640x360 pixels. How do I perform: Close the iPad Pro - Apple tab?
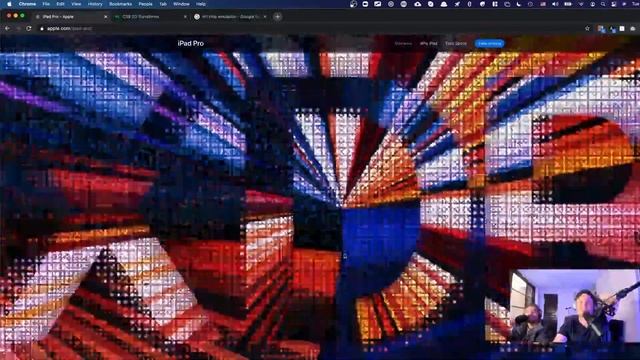106,17
